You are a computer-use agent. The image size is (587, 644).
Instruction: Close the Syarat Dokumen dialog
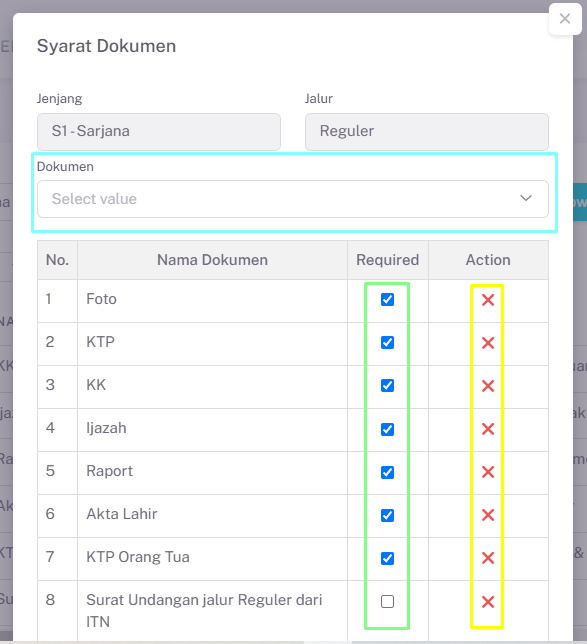(565, 19)
